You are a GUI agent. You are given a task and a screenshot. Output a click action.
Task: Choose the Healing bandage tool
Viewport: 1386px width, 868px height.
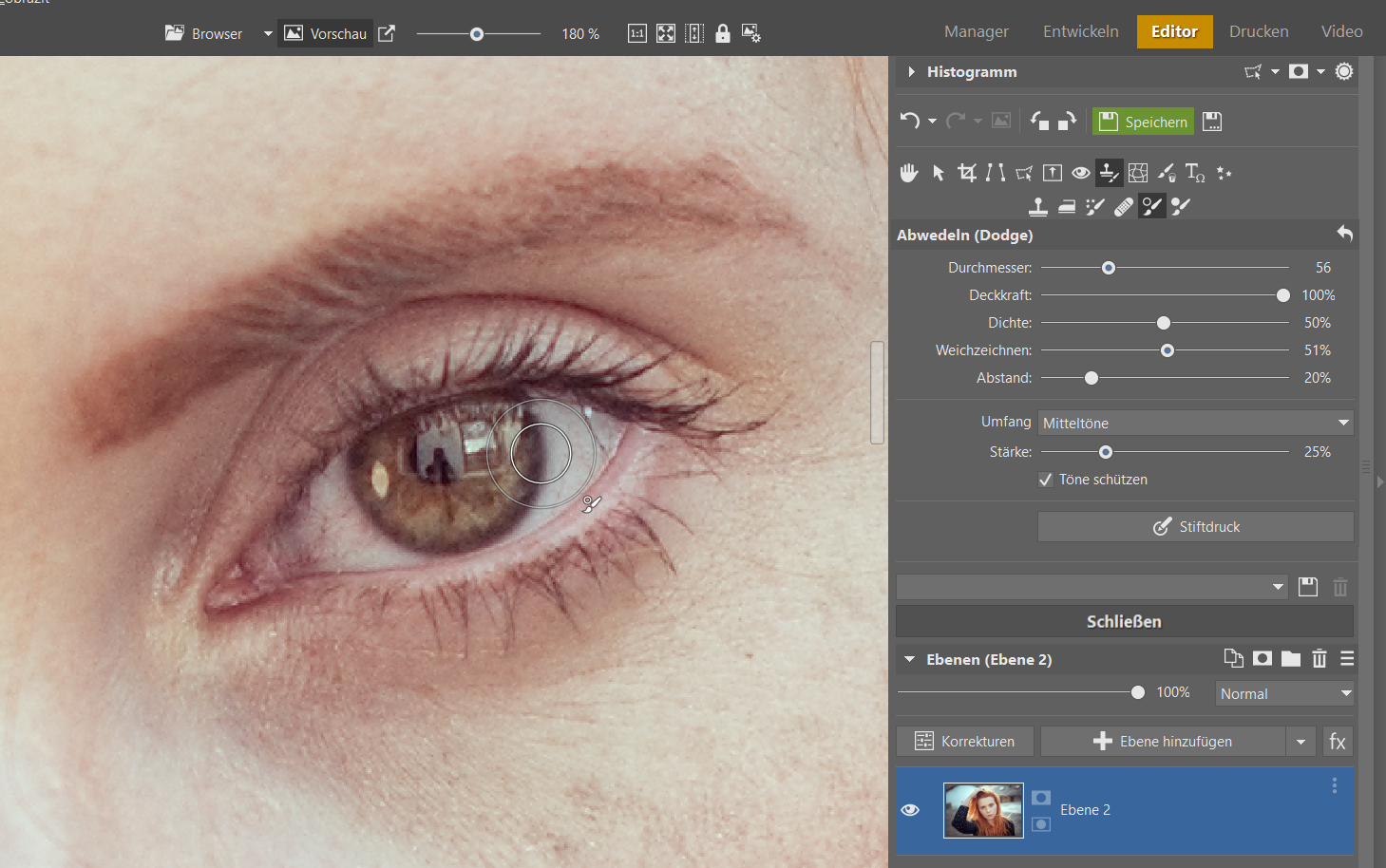coord(1124,206)
